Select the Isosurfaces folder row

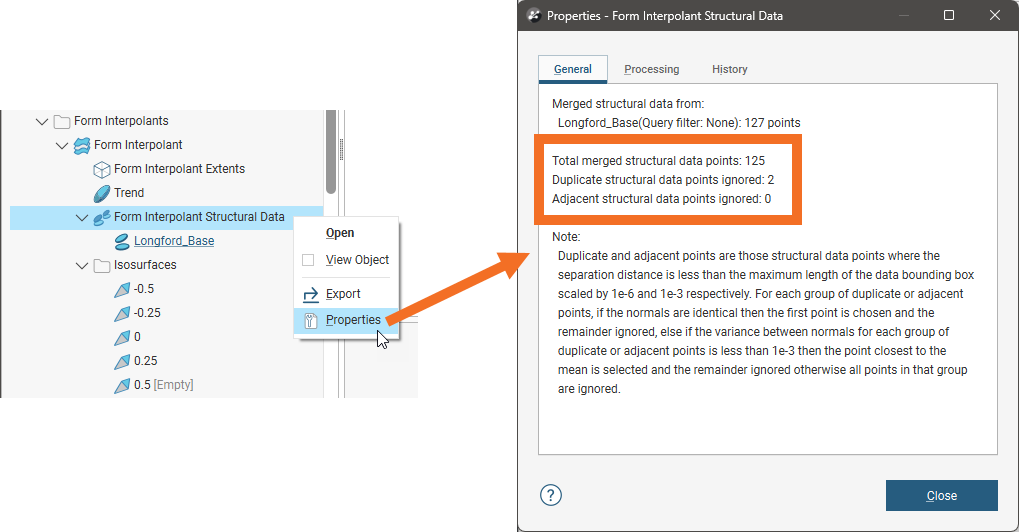click(166, 265)
